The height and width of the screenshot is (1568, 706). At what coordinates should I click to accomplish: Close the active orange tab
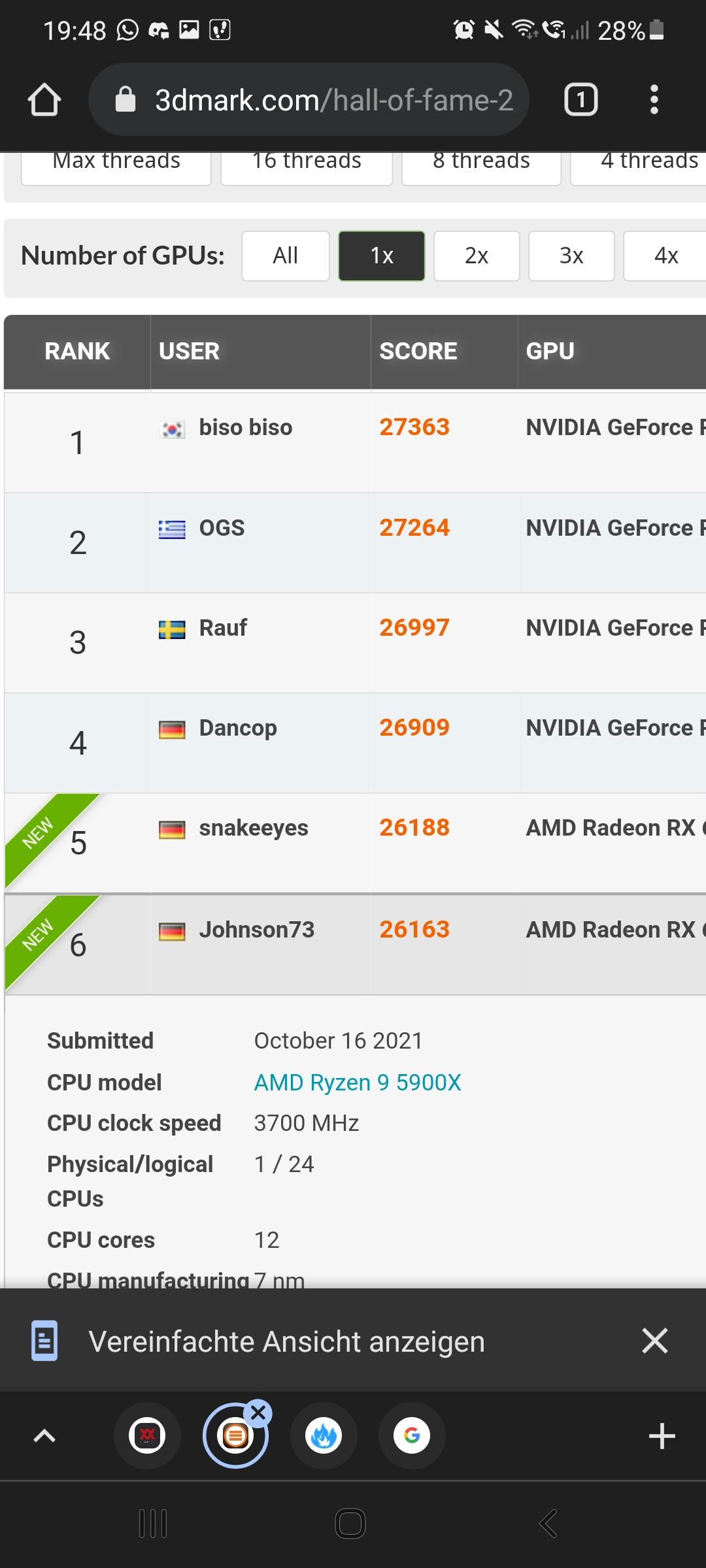(x=258, y=1413)
